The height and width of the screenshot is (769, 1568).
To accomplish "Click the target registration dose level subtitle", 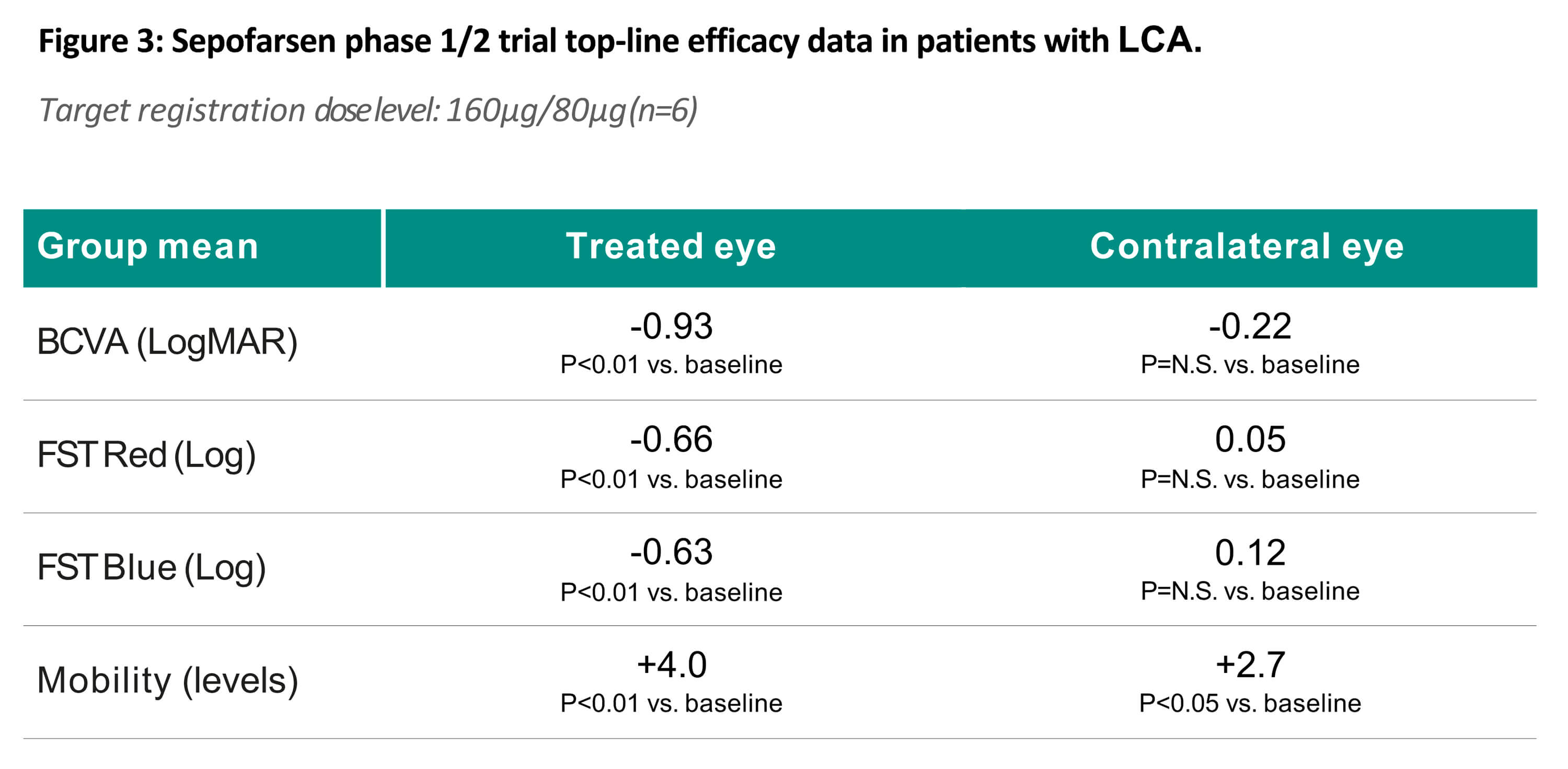I will click(367, 111).
